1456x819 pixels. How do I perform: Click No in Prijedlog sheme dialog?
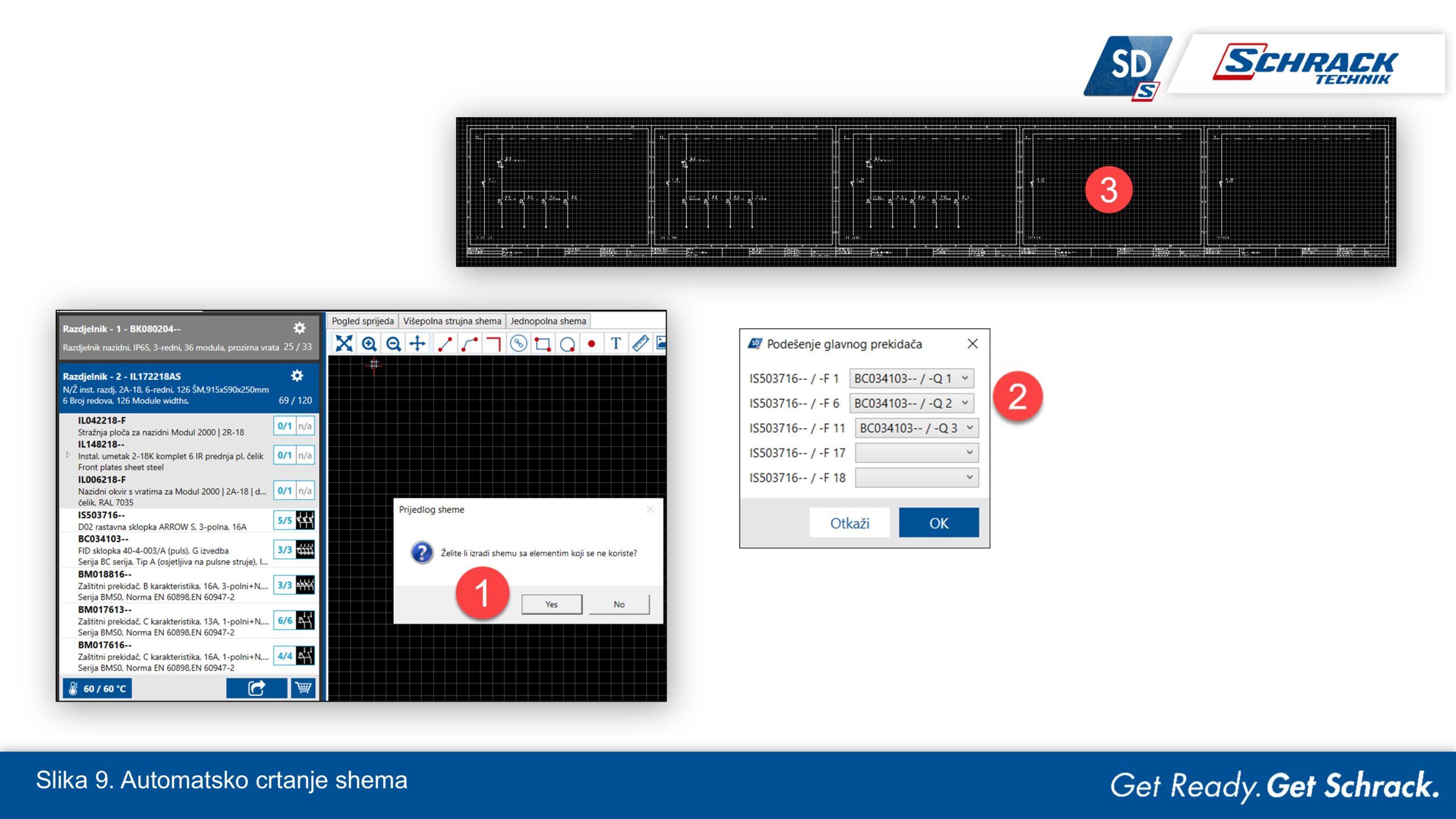(619, 604)
